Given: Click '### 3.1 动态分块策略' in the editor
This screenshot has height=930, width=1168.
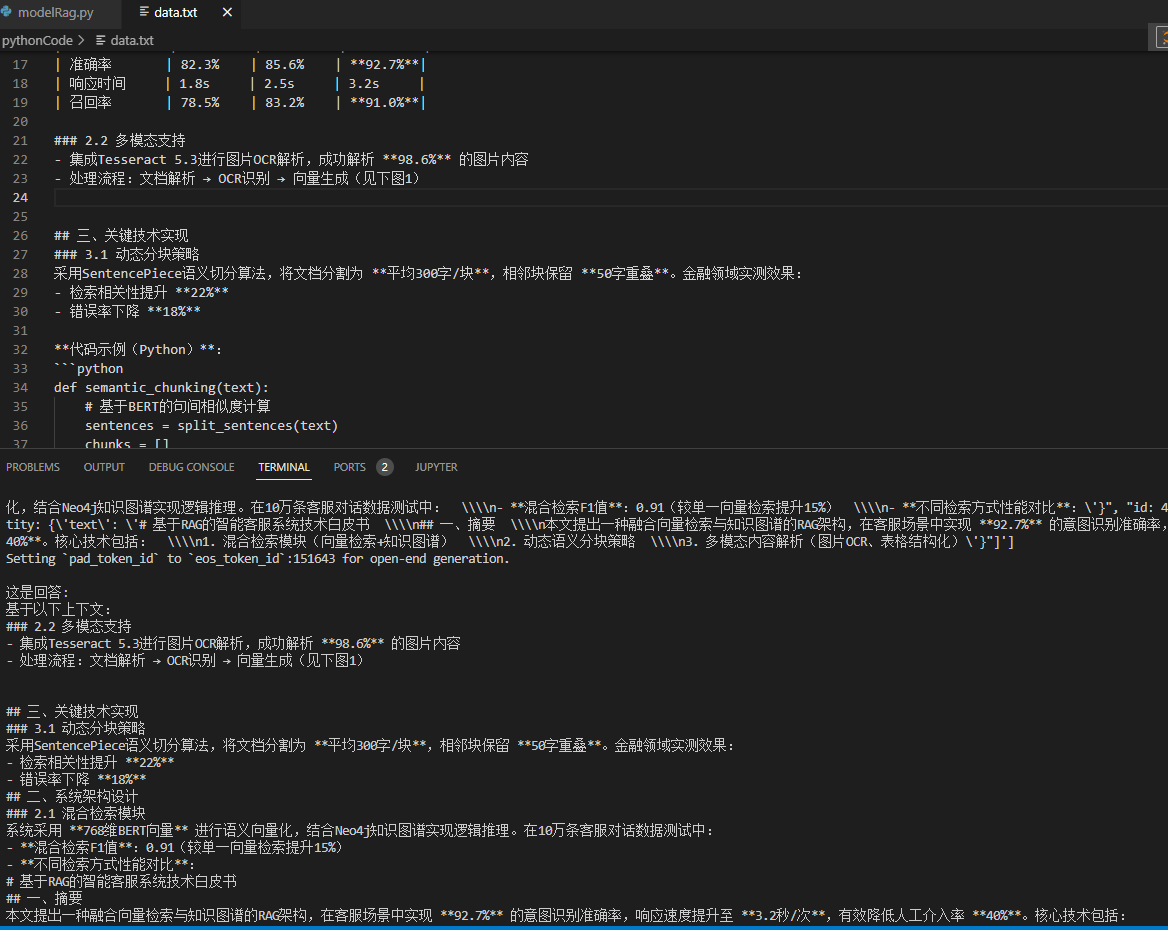Looking at the screenshot, I should point(127,255).
